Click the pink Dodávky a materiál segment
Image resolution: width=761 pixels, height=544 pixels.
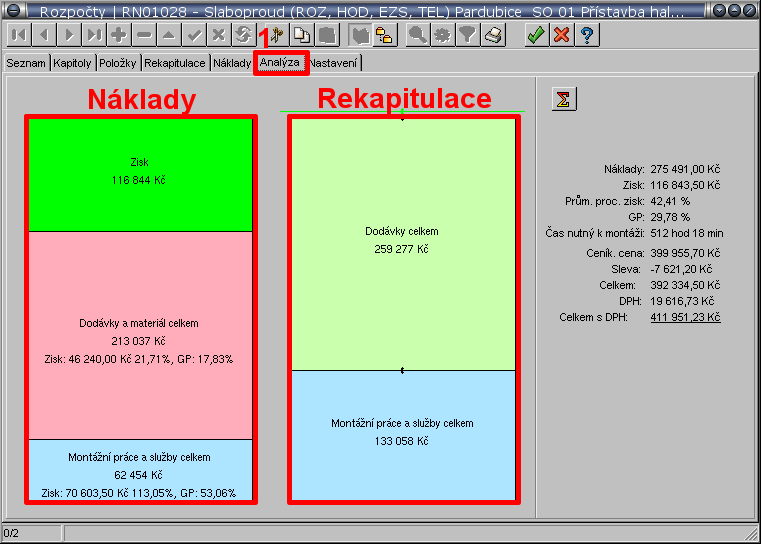(x=140, y=336)
